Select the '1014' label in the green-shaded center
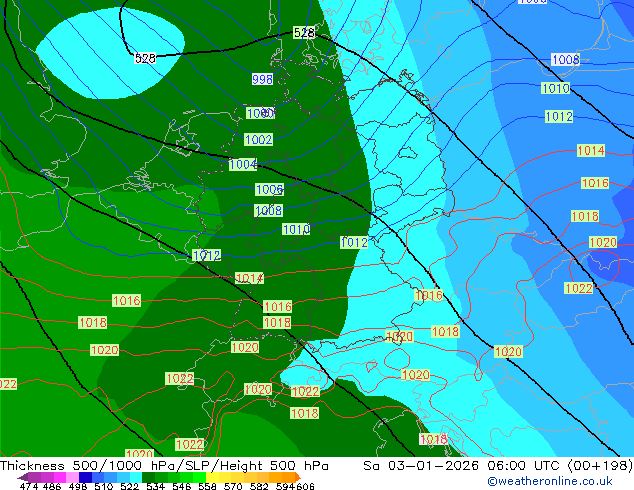The width and height of the screenshot is (634, 490). pyautogui.click(x=249, y=278)
